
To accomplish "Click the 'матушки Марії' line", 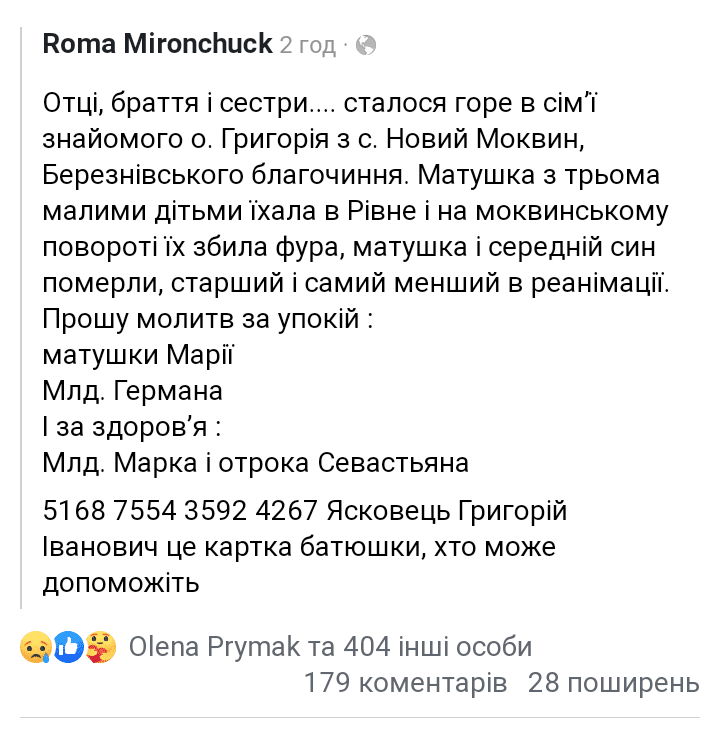I will 138,355.
